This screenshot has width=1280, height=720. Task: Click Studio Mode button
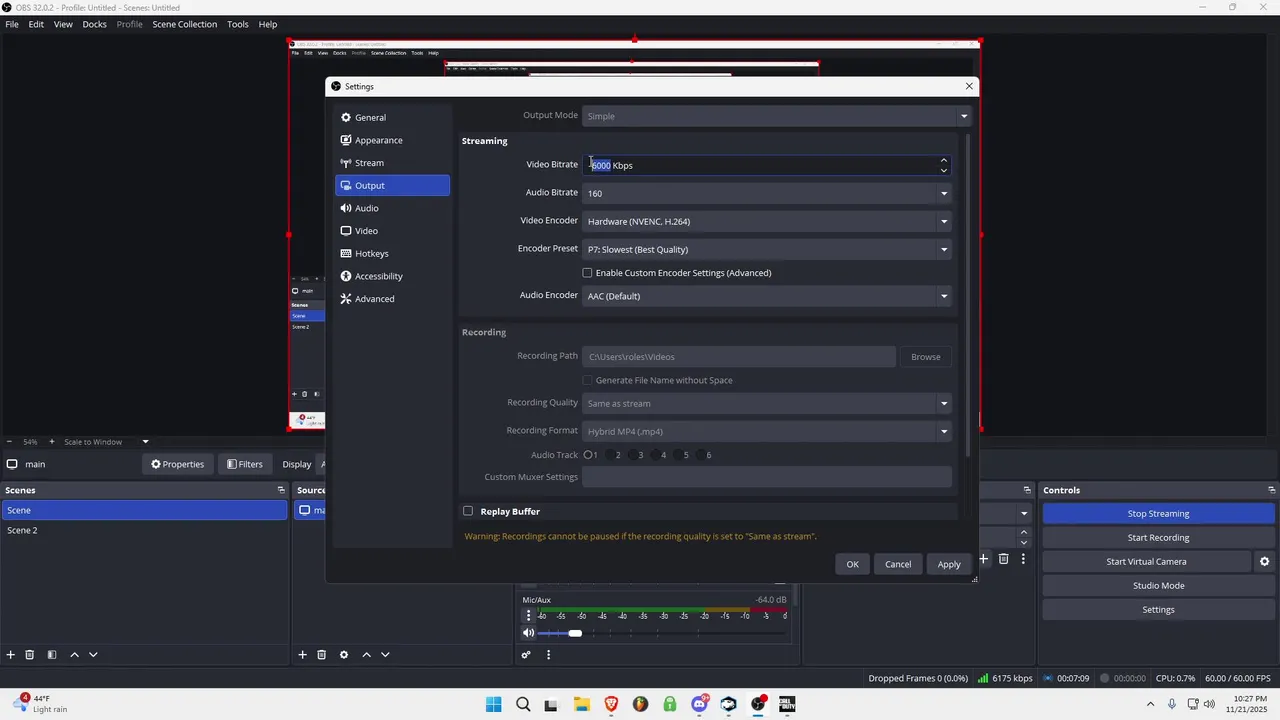click(1158, 585)
